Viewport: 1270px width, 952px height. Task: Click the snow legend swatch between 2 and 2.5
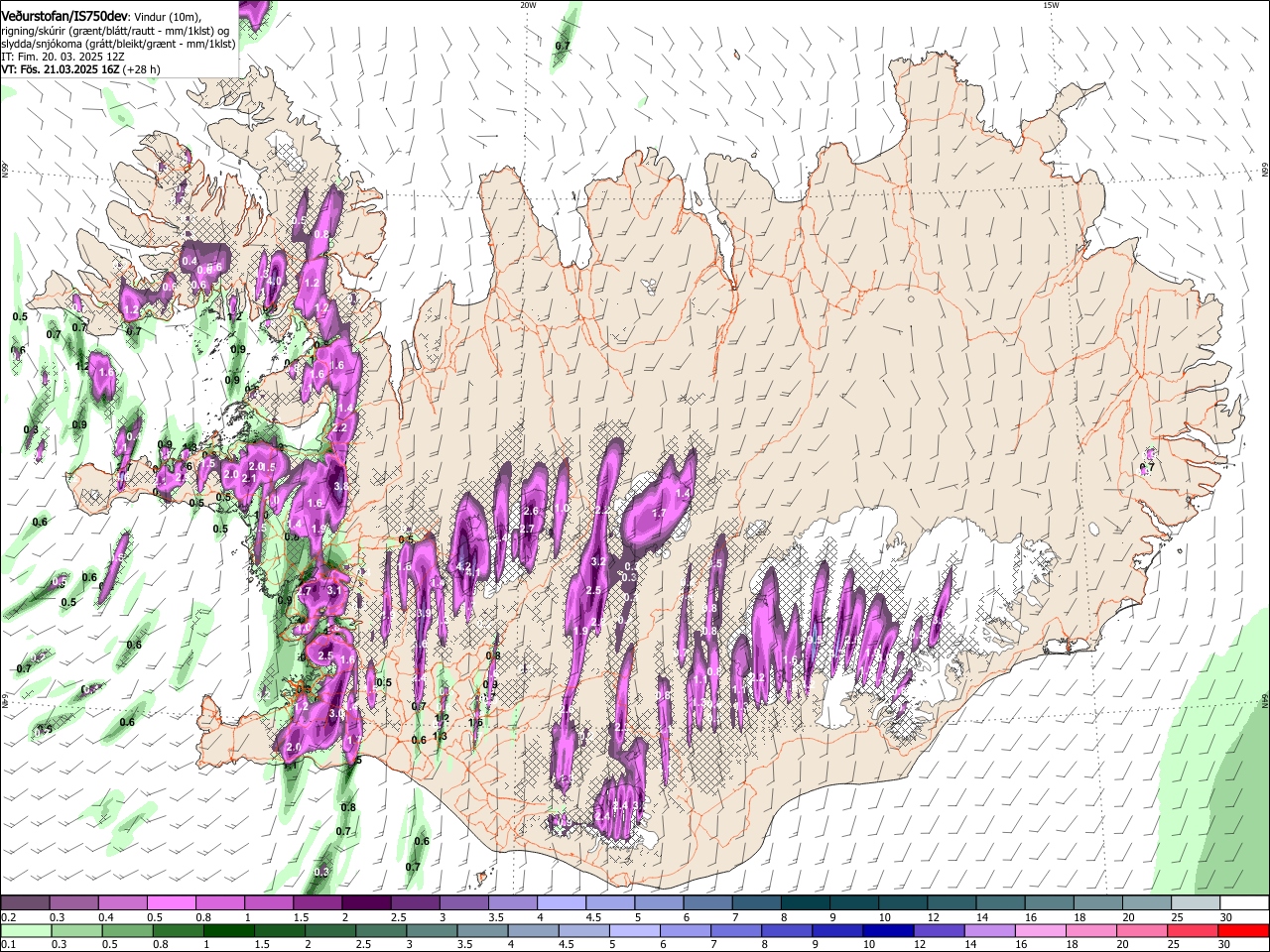coord(365,903)
